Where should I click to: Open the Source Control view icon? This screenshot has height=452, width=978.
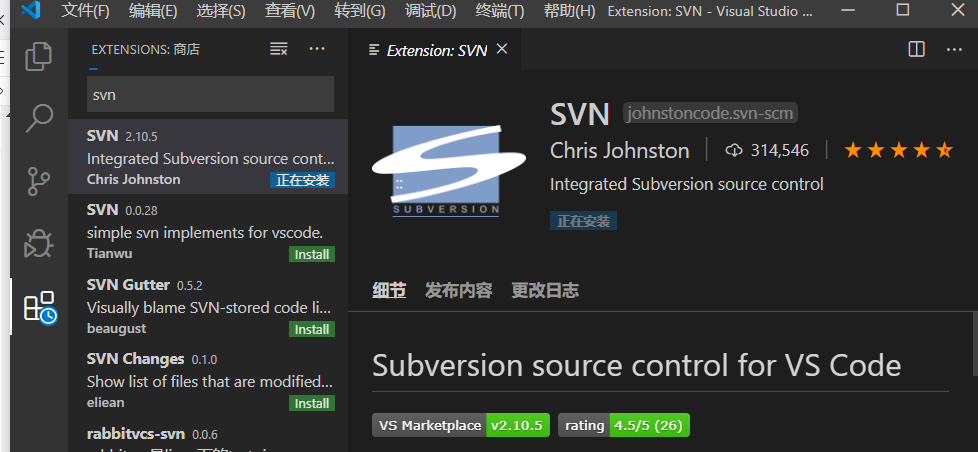point(39,181)
